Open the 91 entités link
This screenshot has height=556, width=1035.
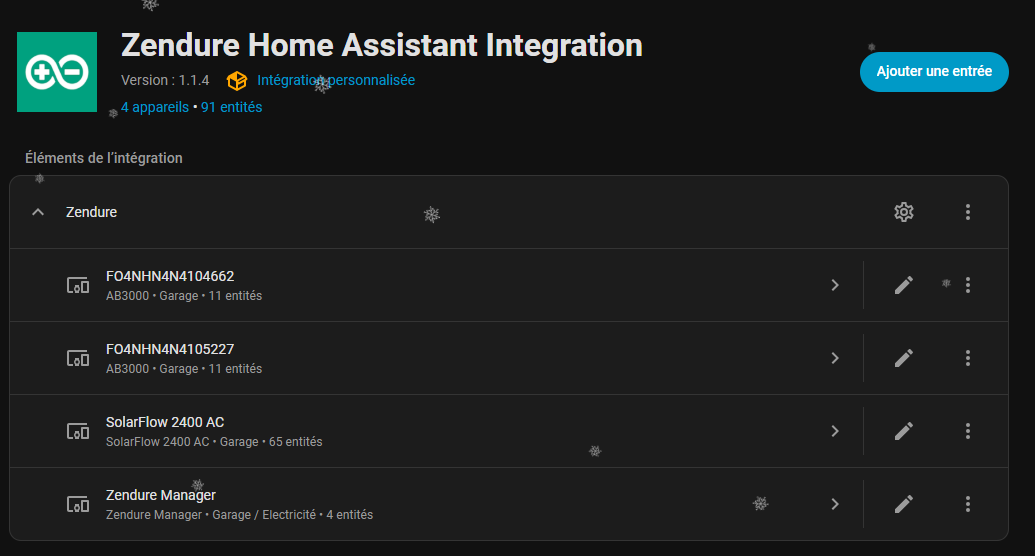pyautogui.click(x=232, y=107)
